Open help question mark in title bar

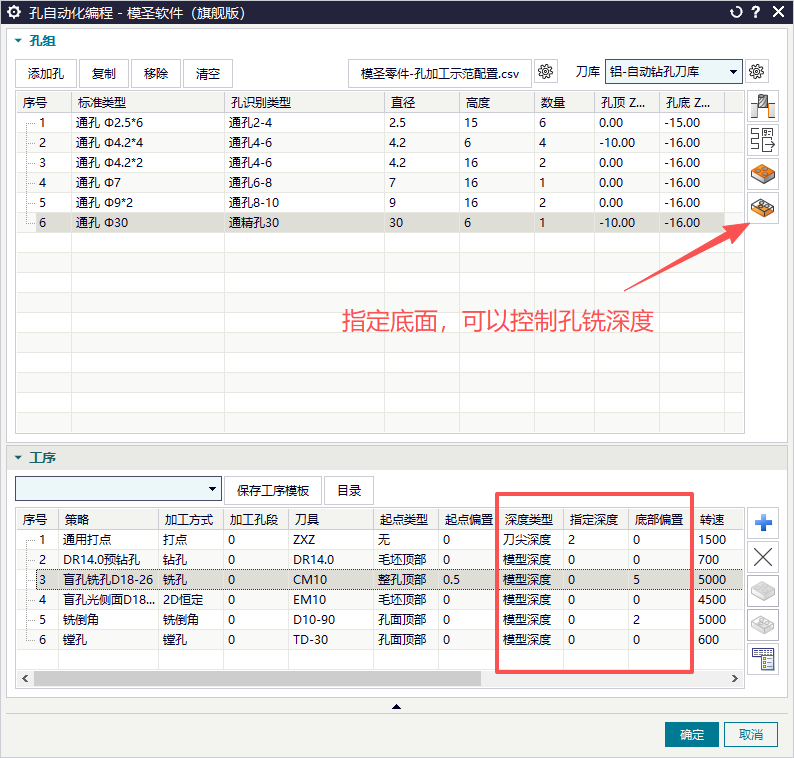tap(756, 12)
